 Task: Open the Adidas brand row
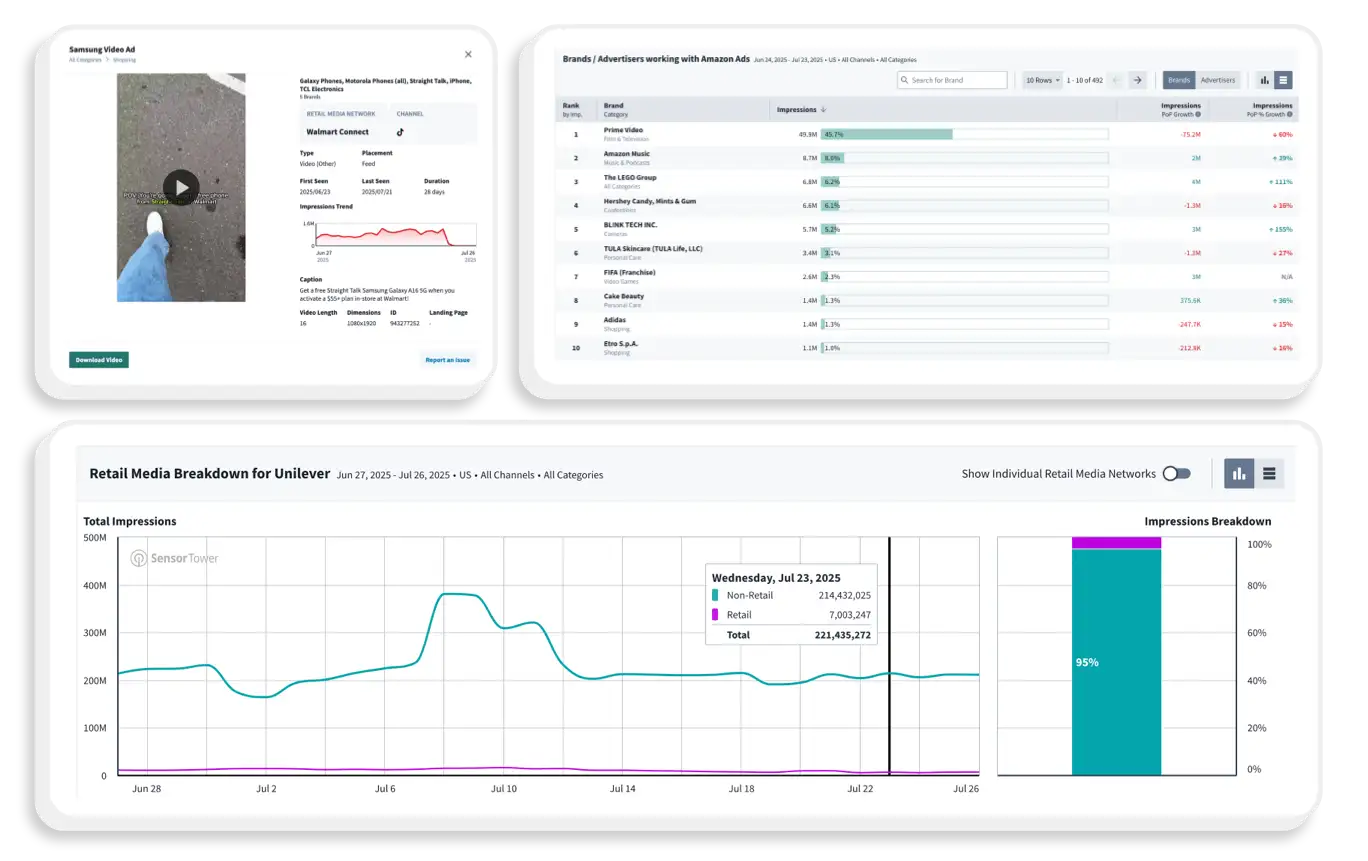926,324
